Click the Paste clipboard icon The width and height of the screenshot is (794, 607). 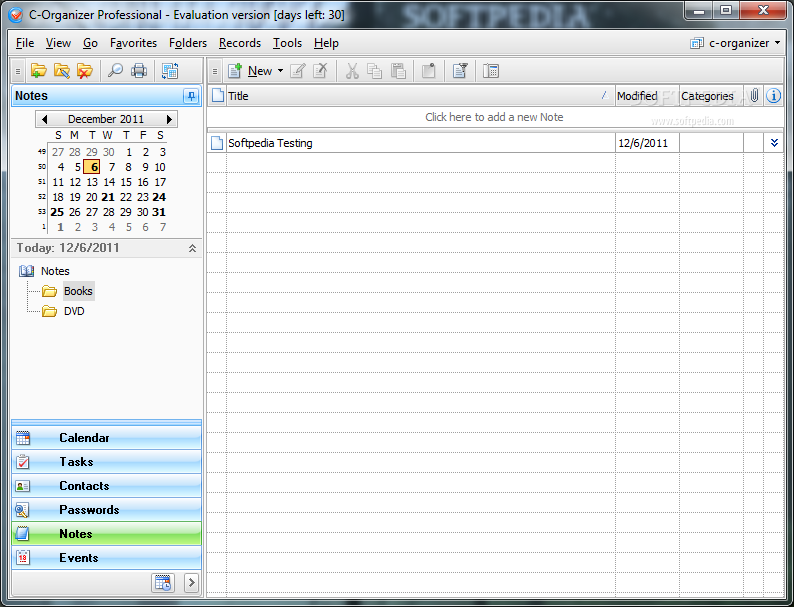[x=399, y=71]
